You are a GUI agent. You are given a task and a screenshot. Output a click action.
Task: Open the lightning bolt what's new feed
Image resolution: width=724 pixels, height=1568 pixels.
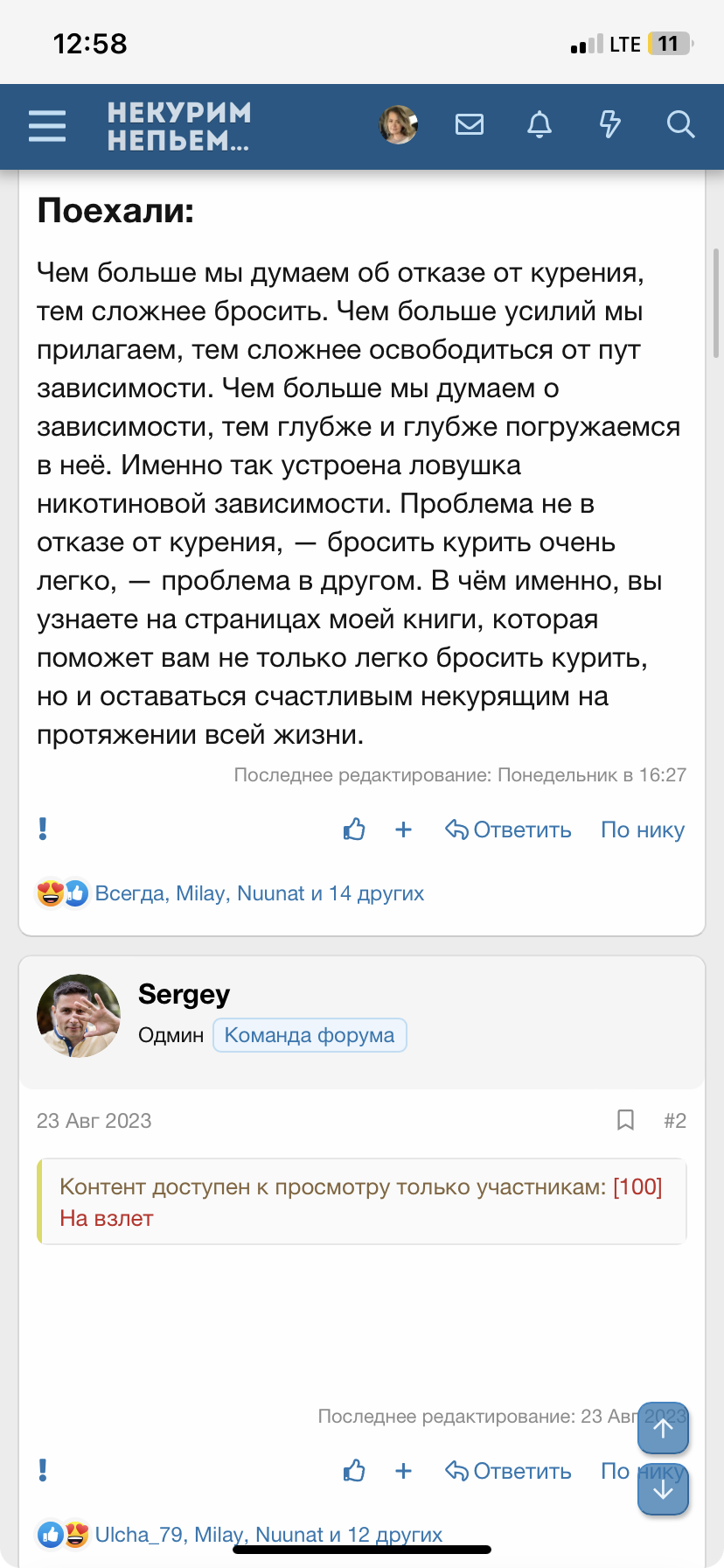coord(609,125)
